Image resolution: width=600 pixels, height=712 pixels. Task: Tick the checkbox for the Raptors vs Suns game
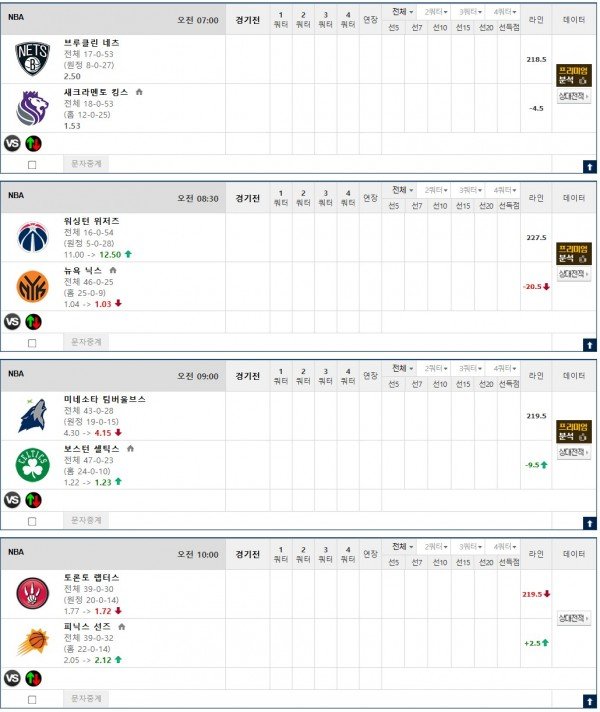32,700
